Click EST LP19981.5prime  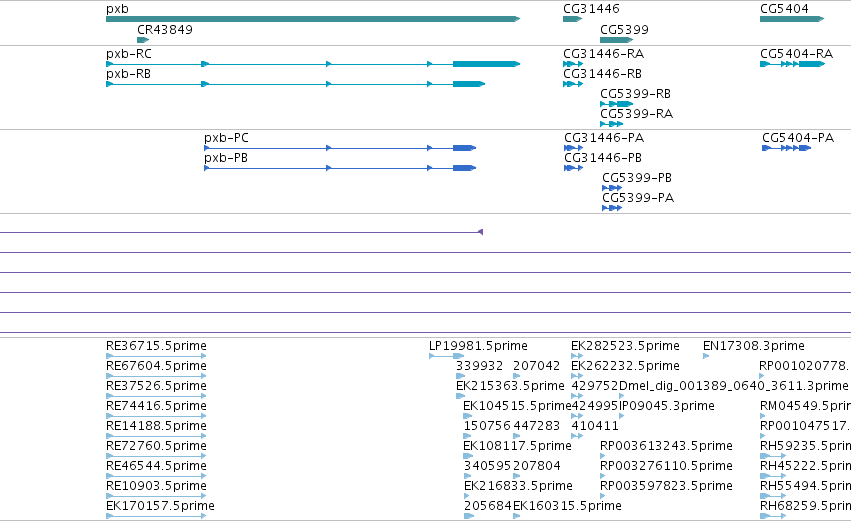point(478,346)
